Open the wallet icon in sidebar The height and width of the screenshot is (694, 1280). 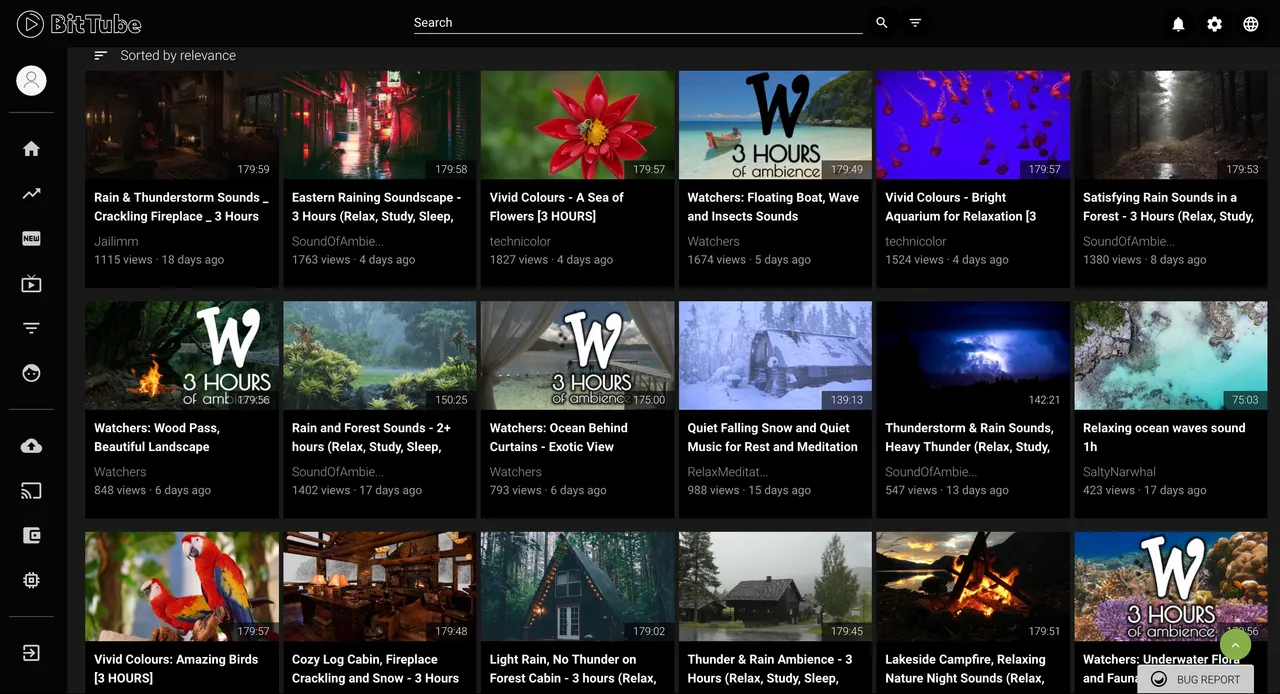click(x=31, y=536)
